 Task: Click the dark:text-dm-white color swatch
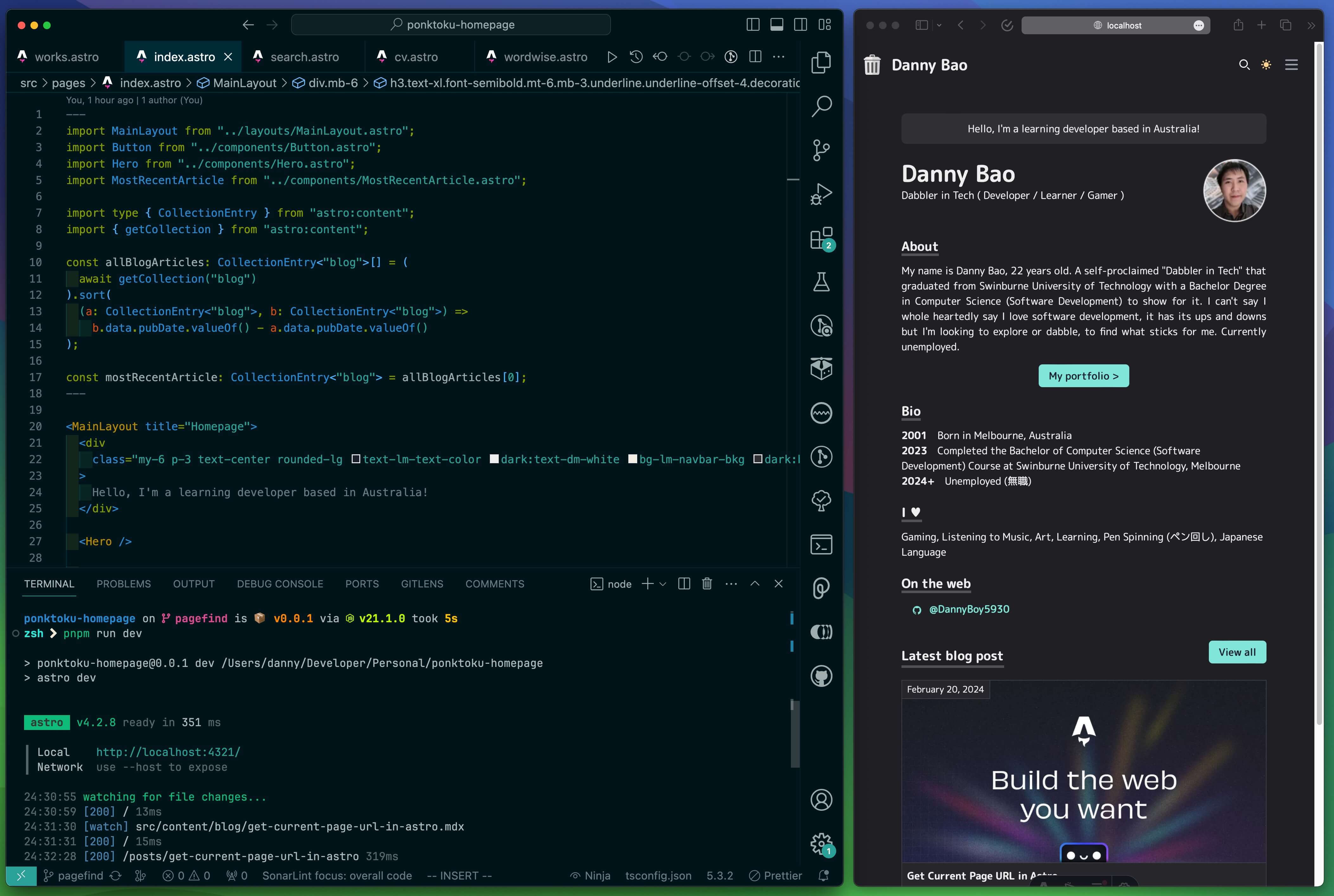coord(494,459)
